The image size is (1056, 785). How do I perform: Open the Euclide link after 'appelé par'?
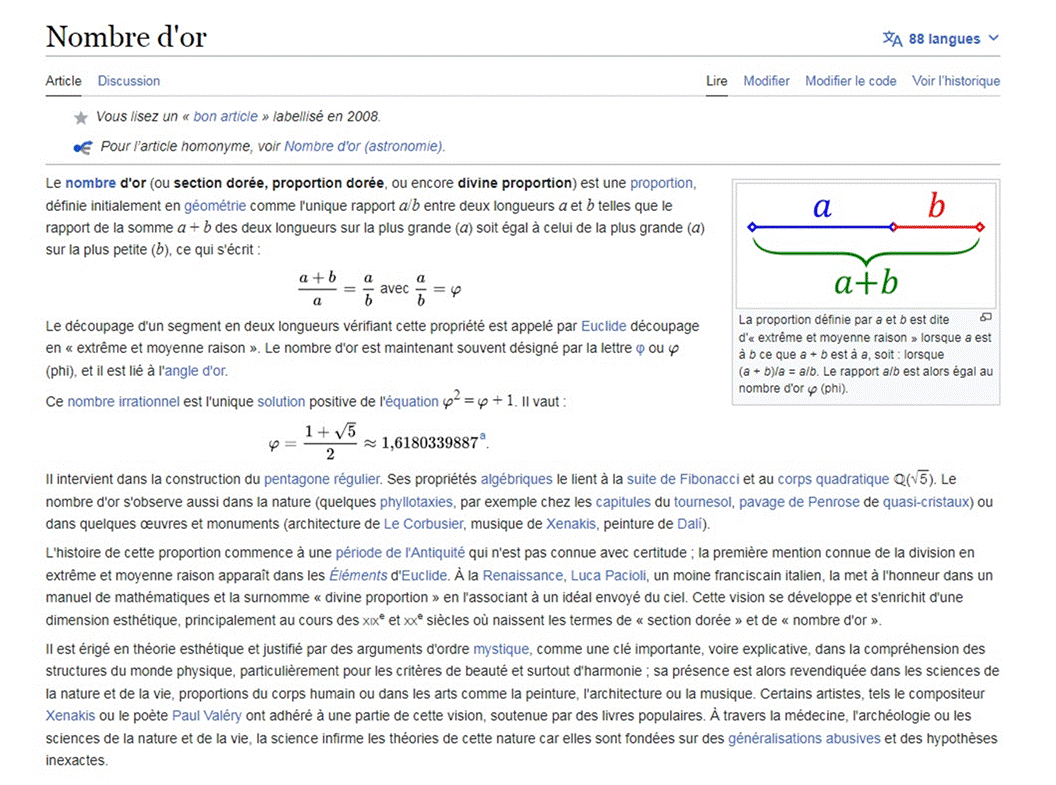coord(603,326)
